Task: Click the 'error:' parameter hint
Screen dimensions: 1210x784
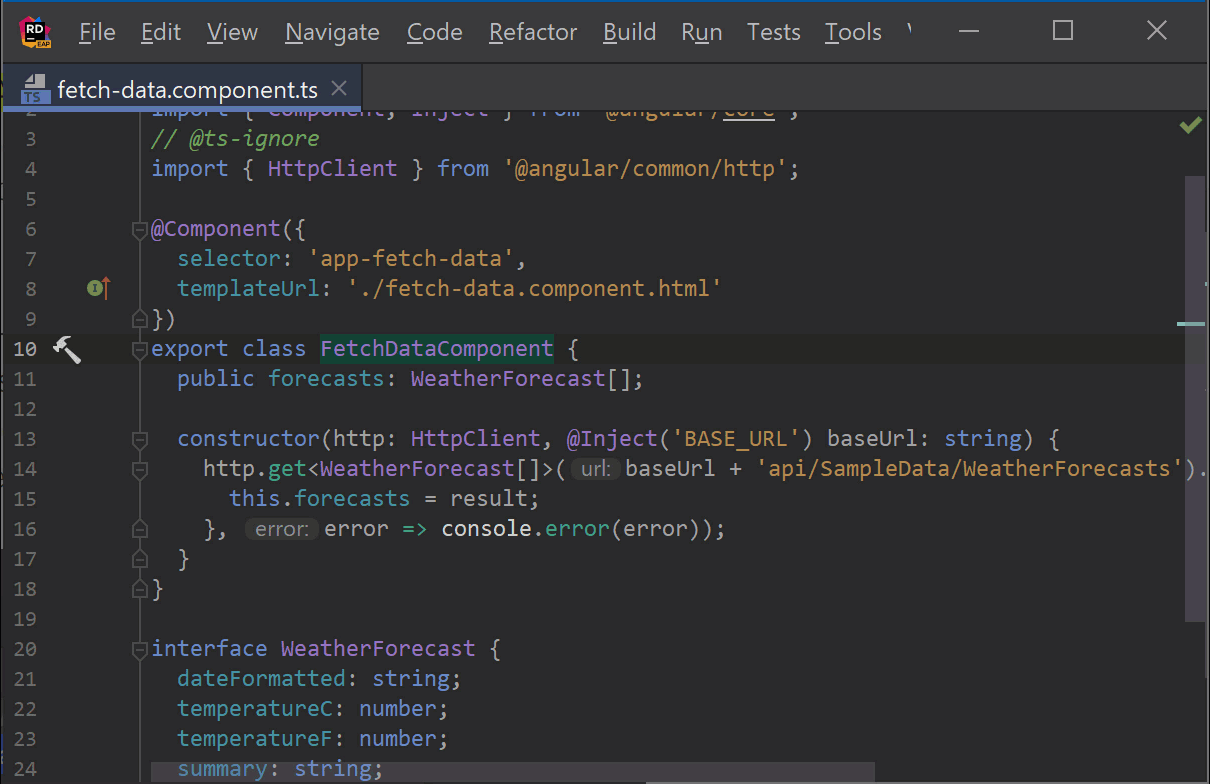Action: (x=282, y=529)
